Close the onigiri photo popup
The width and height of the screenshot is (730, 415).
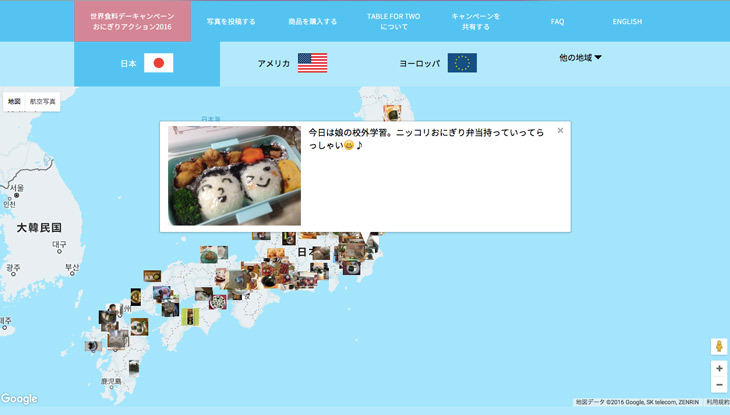(560, 130)
